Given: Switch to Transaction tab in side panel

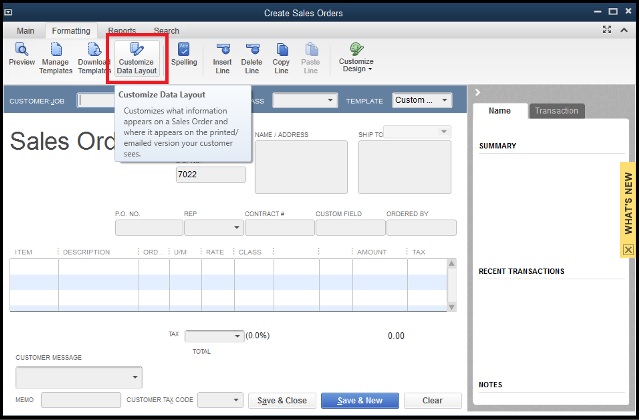Looking at the screenshot, I should point(557,111).
